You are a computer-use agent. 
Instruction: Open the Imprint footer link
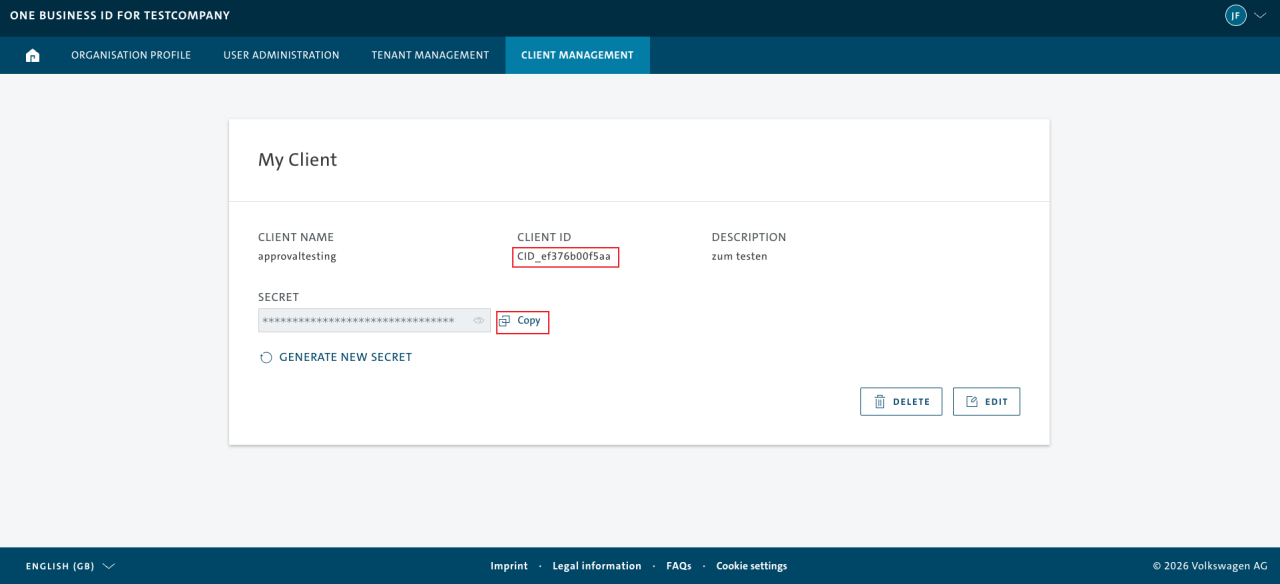point(509,565)
